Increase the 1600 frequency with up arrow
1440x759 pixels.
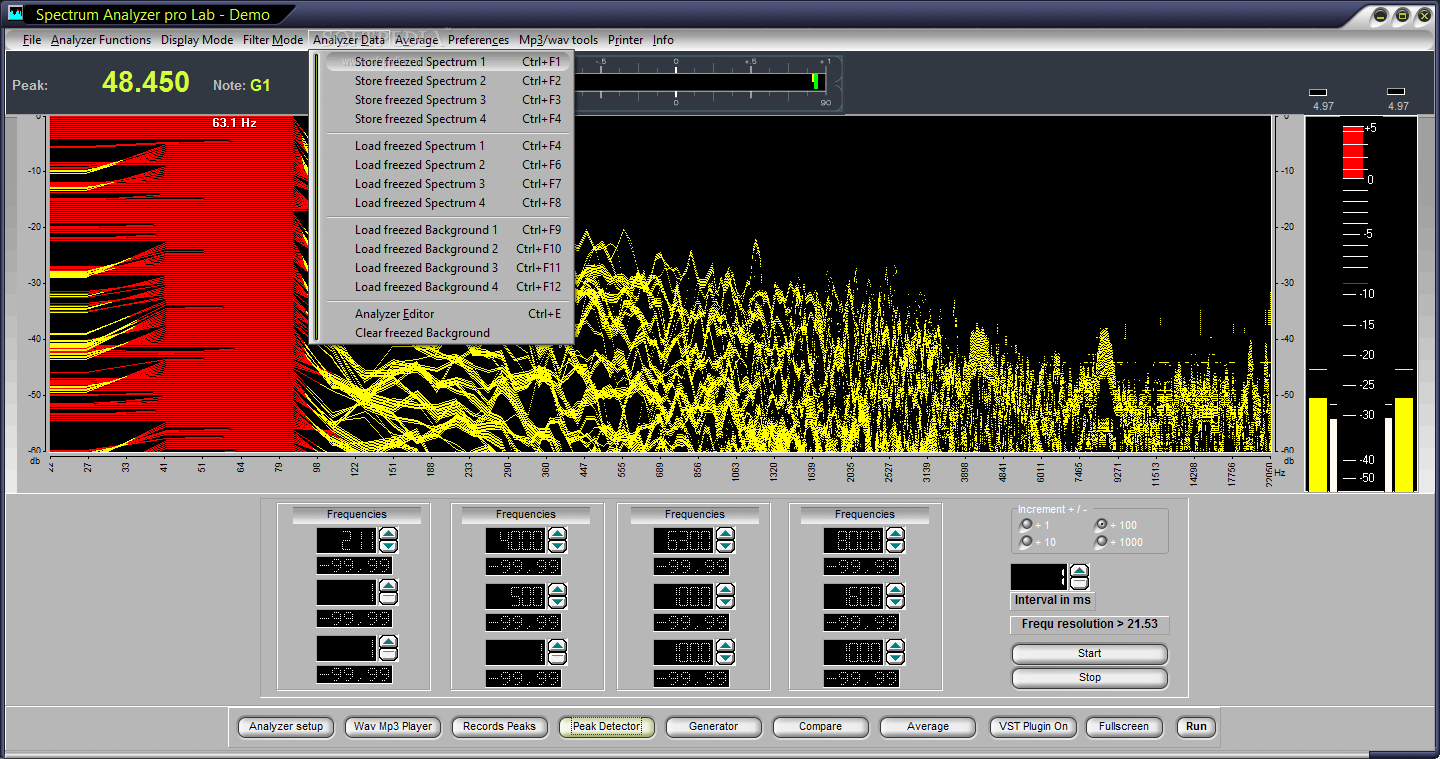896,590
